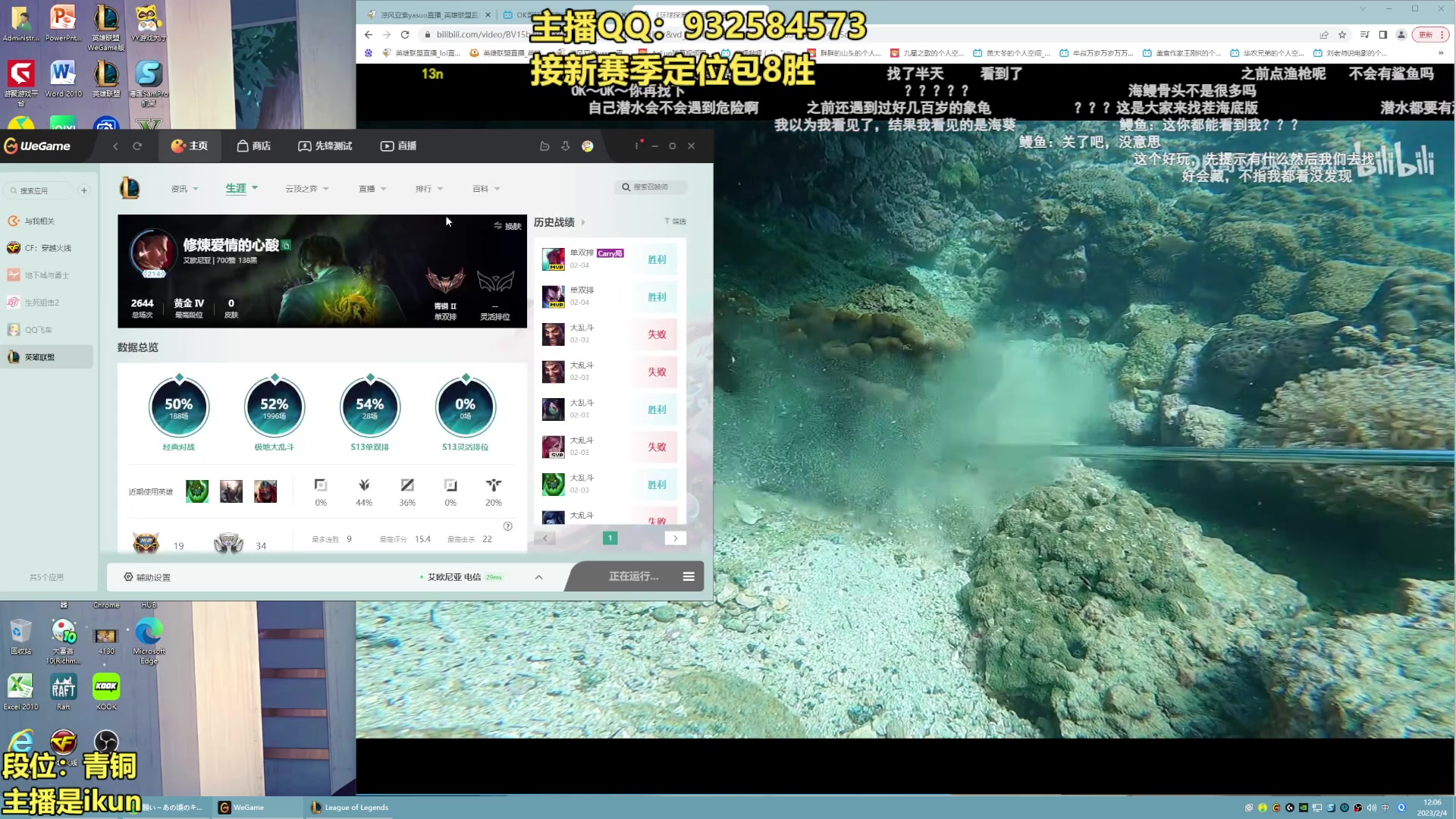Click the WeGame back arrow
Image resolution: width=1456 pixels, height=819 pixels.
coord(115,146)
